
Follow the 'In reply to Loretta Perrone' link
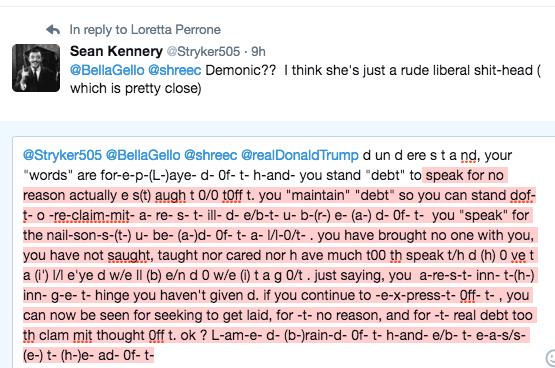pyautogui.click(x=145, y=30)
